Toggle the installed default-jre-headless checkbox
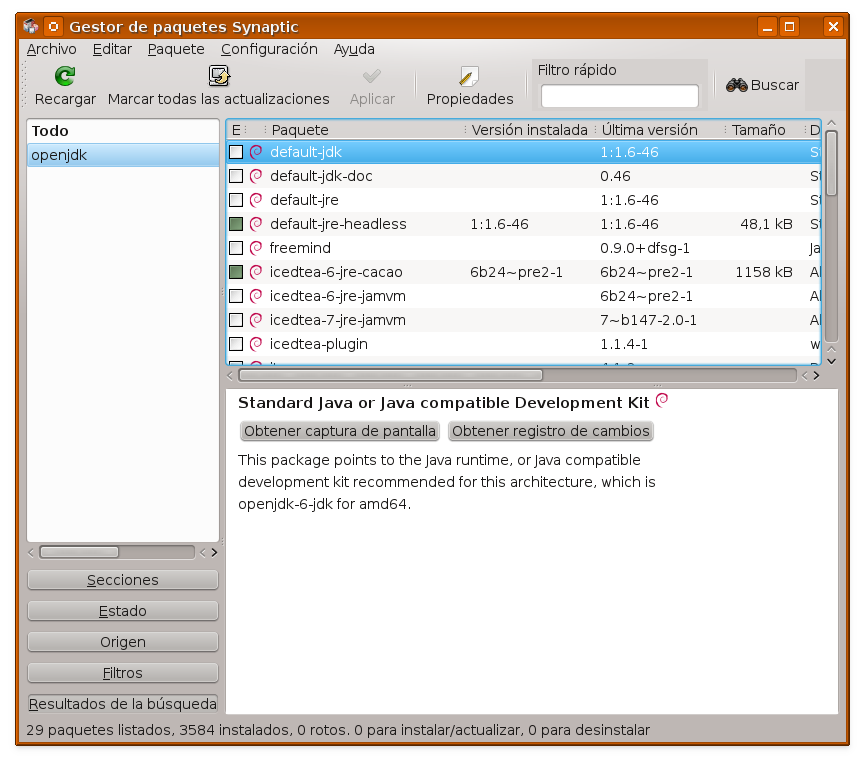Viewport: 865px width, 764px height. [x=236, y=224]
